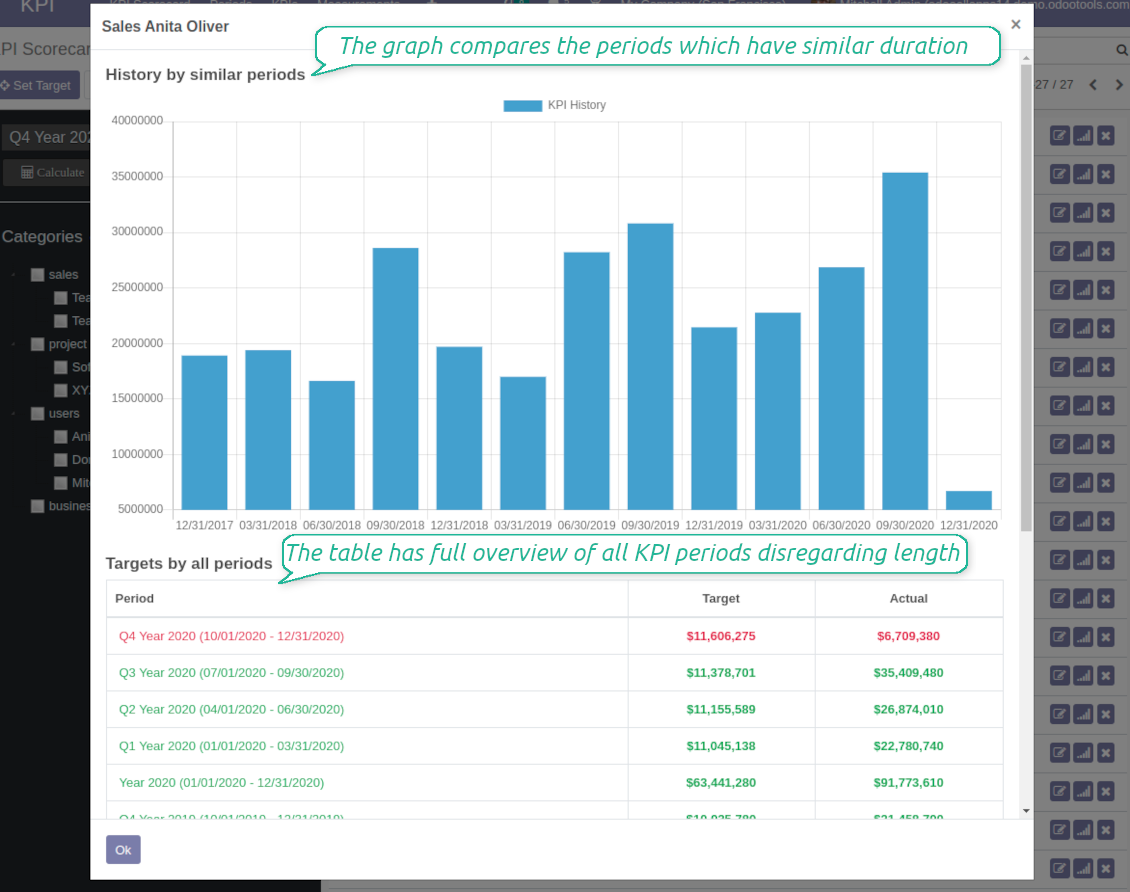Click actual value $22,780,740
The image size is (1130, 892).
[908, 746]
